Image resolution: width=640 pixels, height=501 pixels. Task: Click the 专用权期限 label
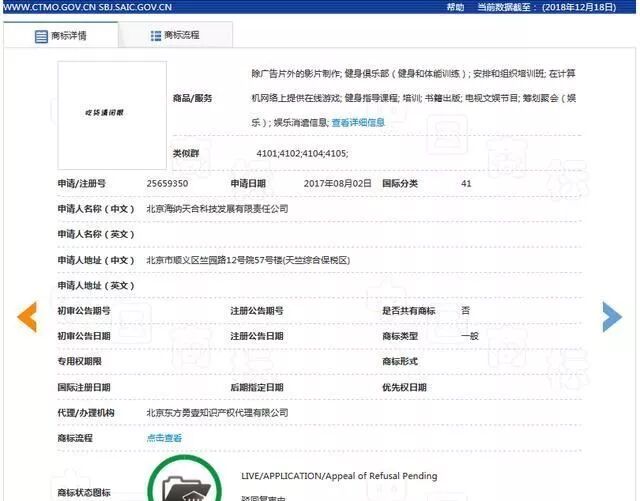pos(80,361)
